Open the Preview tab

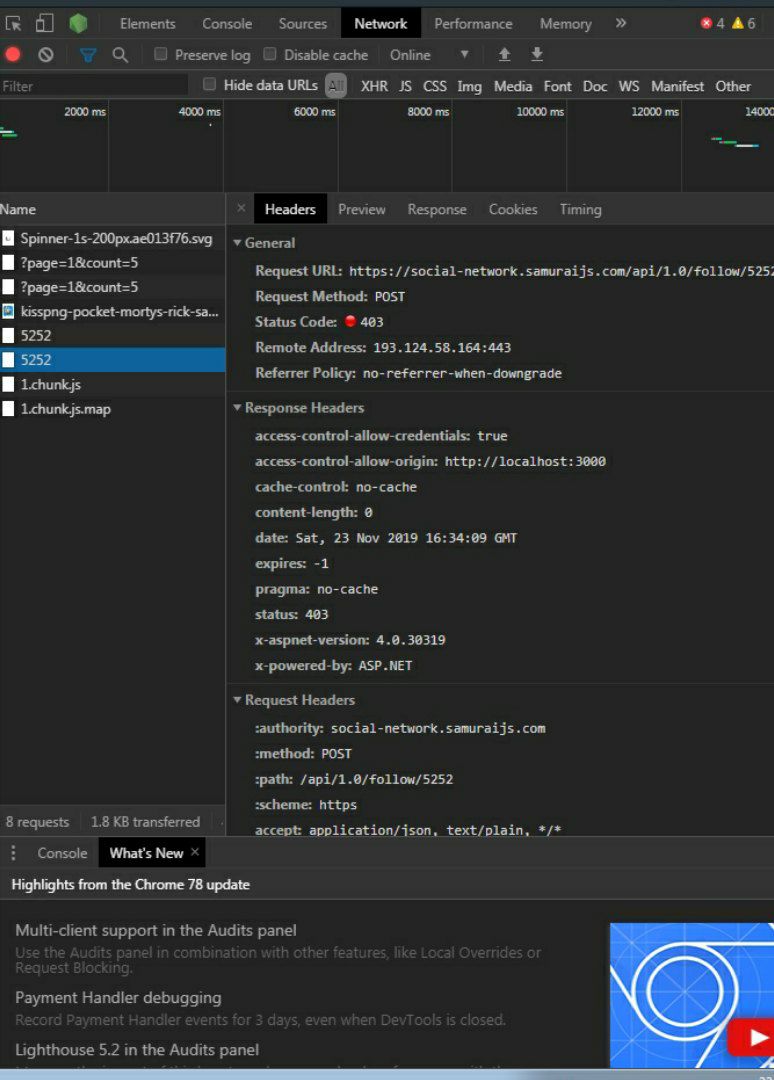[362, 209]
